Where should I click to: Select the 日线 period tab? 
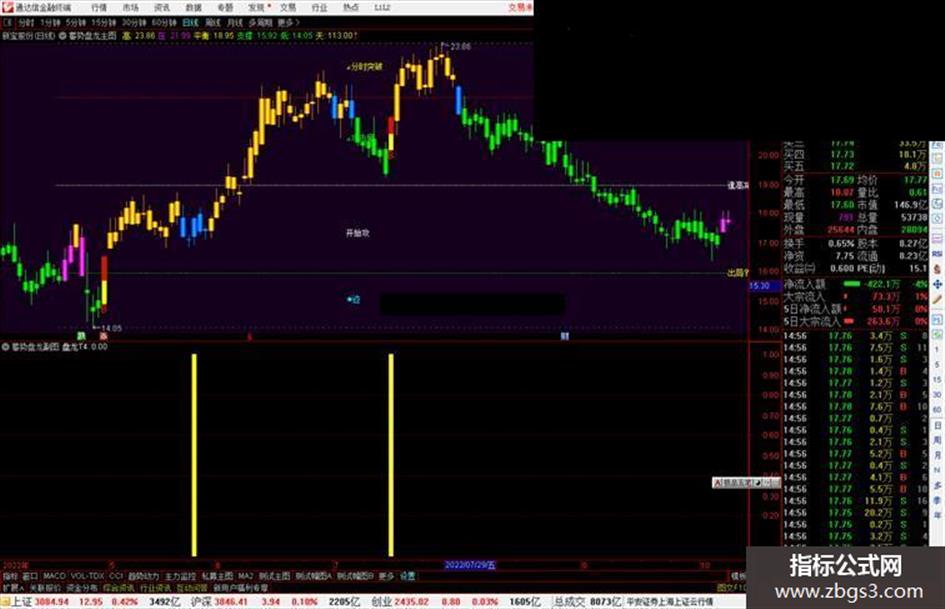pyautogui.click(x=190, y=22)
